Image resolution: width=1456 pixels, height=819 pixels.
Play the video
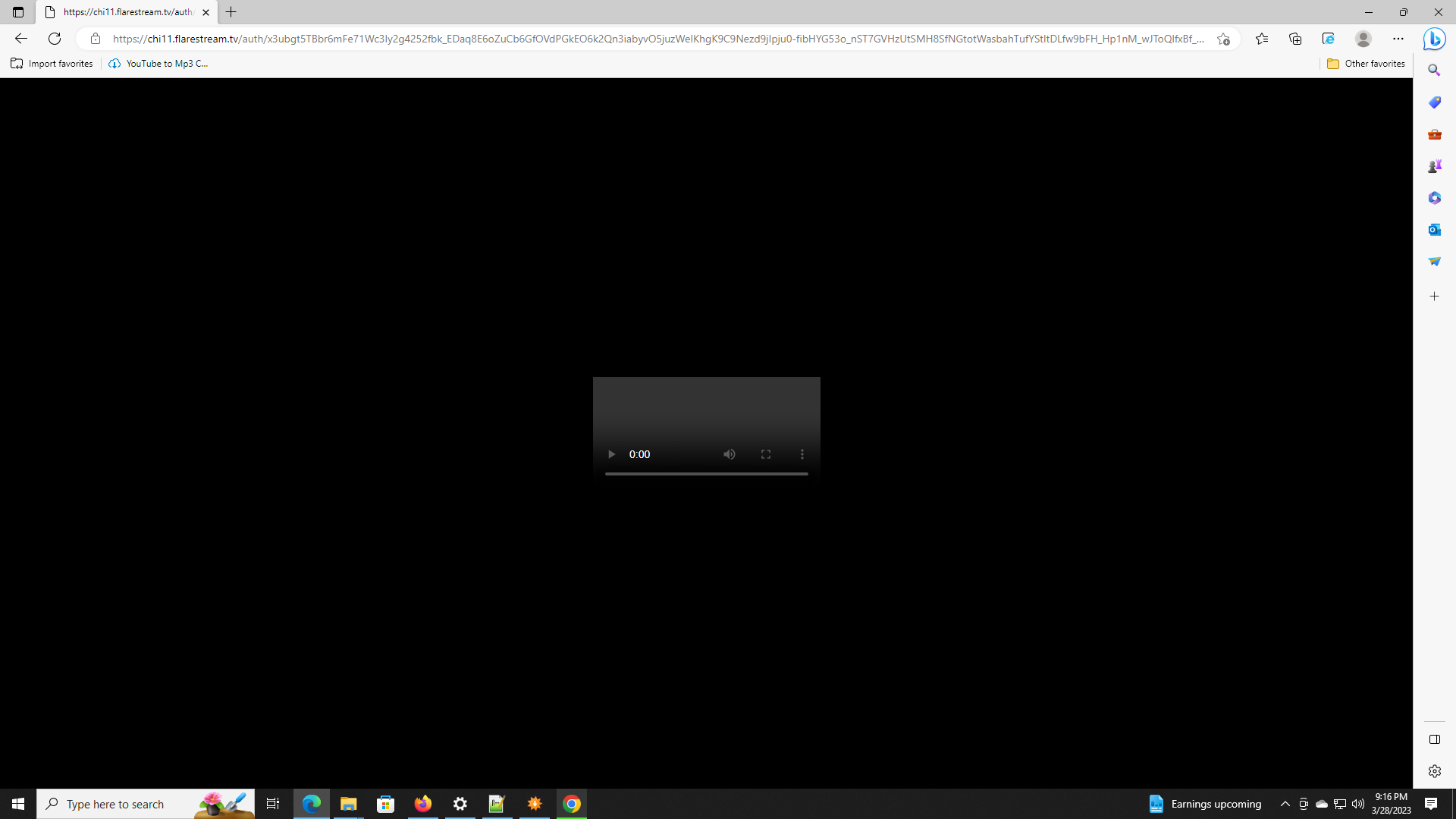pyautogui.click(x=611, y=454)
